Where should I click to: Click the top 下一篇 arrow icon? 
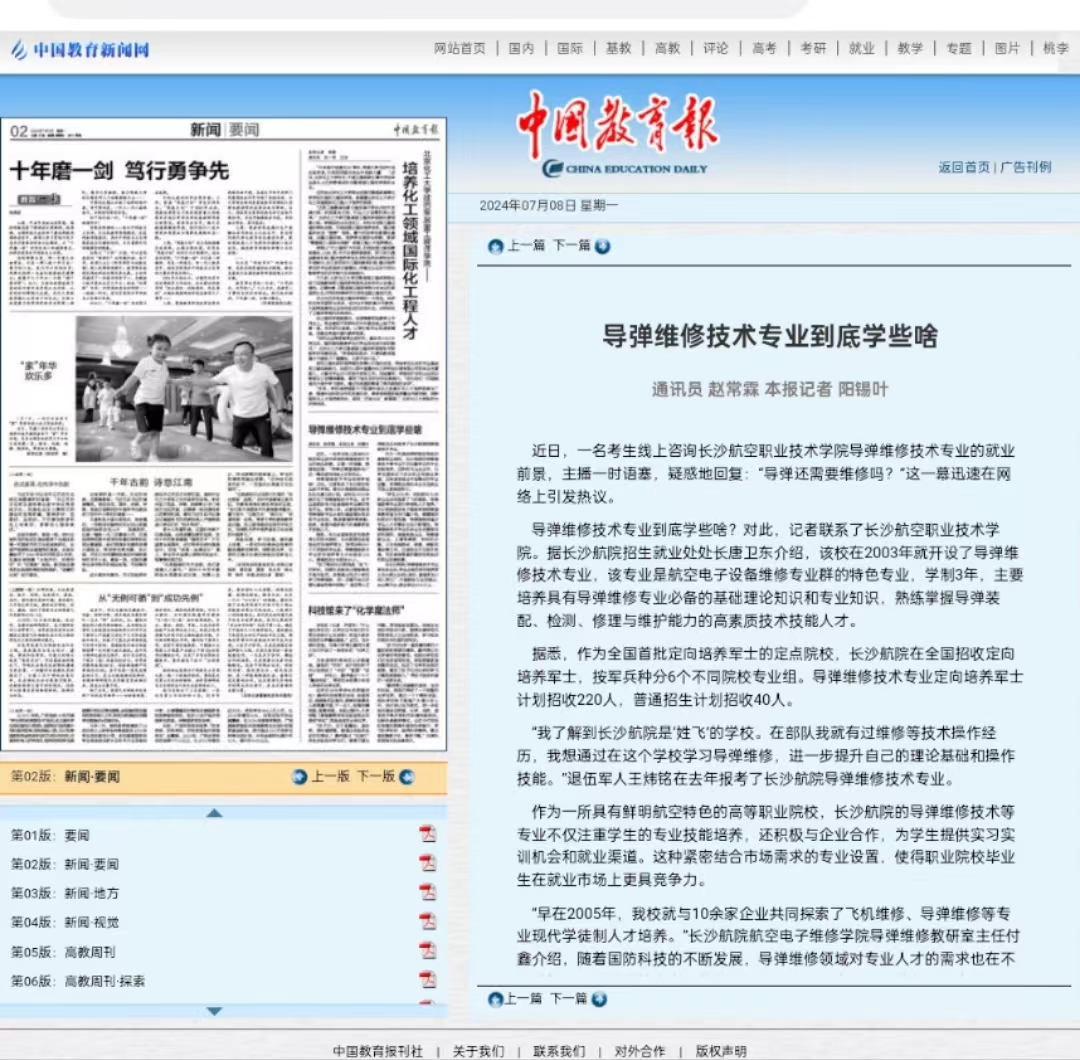tap(603, 247)
